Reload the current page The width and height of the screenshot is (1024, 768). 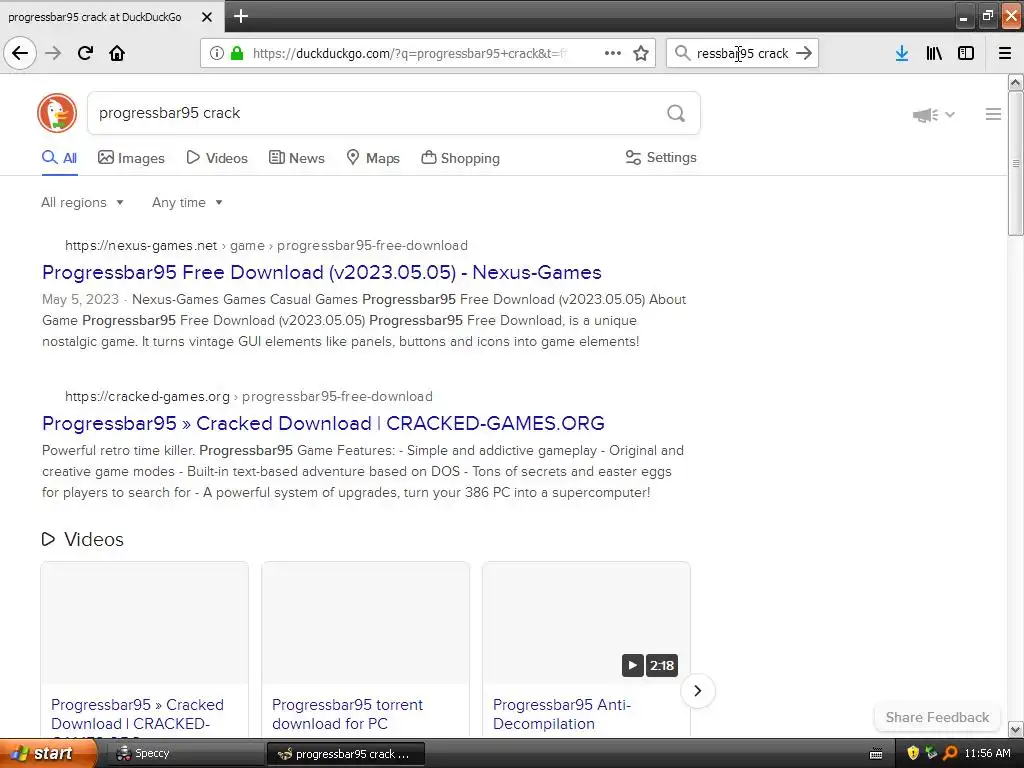pos(85,53)
